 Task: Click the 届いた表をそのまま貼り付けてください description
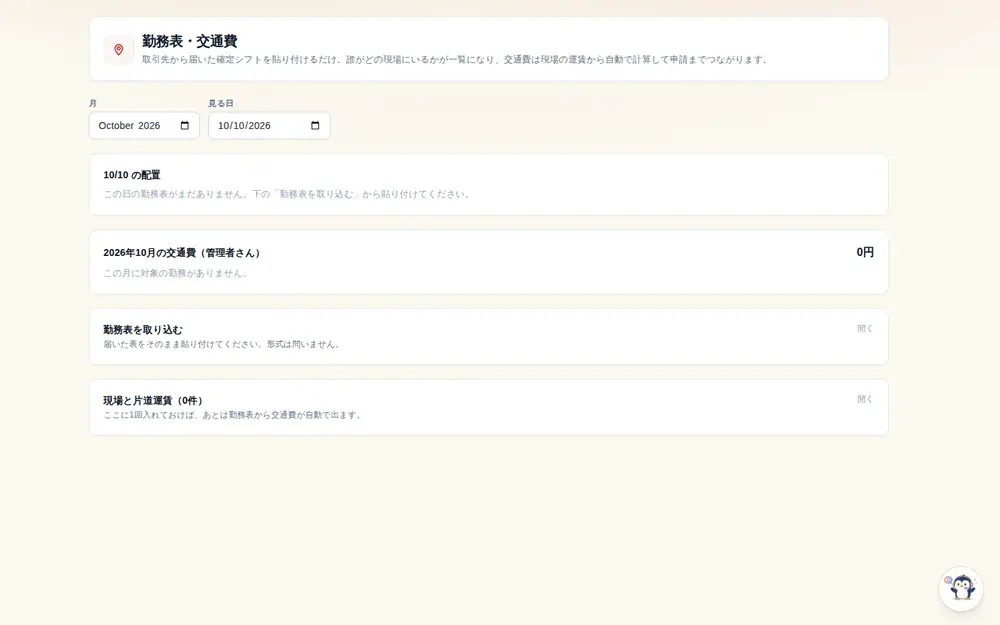coord(222,344)
